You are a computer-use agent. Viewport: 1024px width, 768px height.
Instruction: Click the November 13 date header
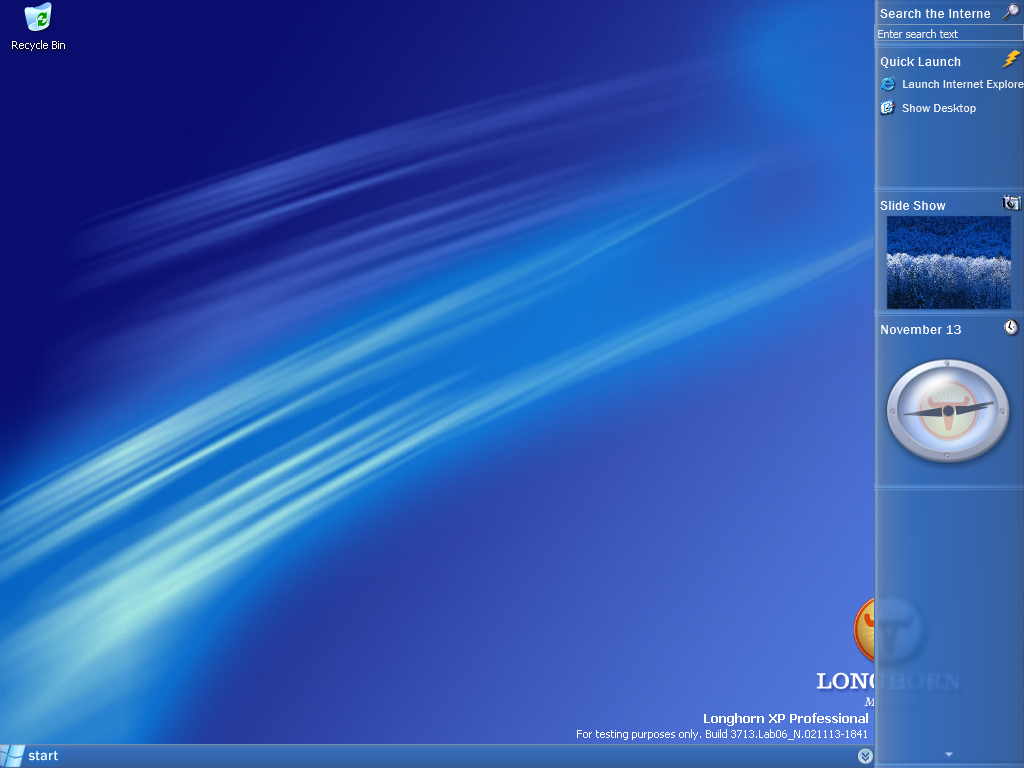(x=920, y=330)
